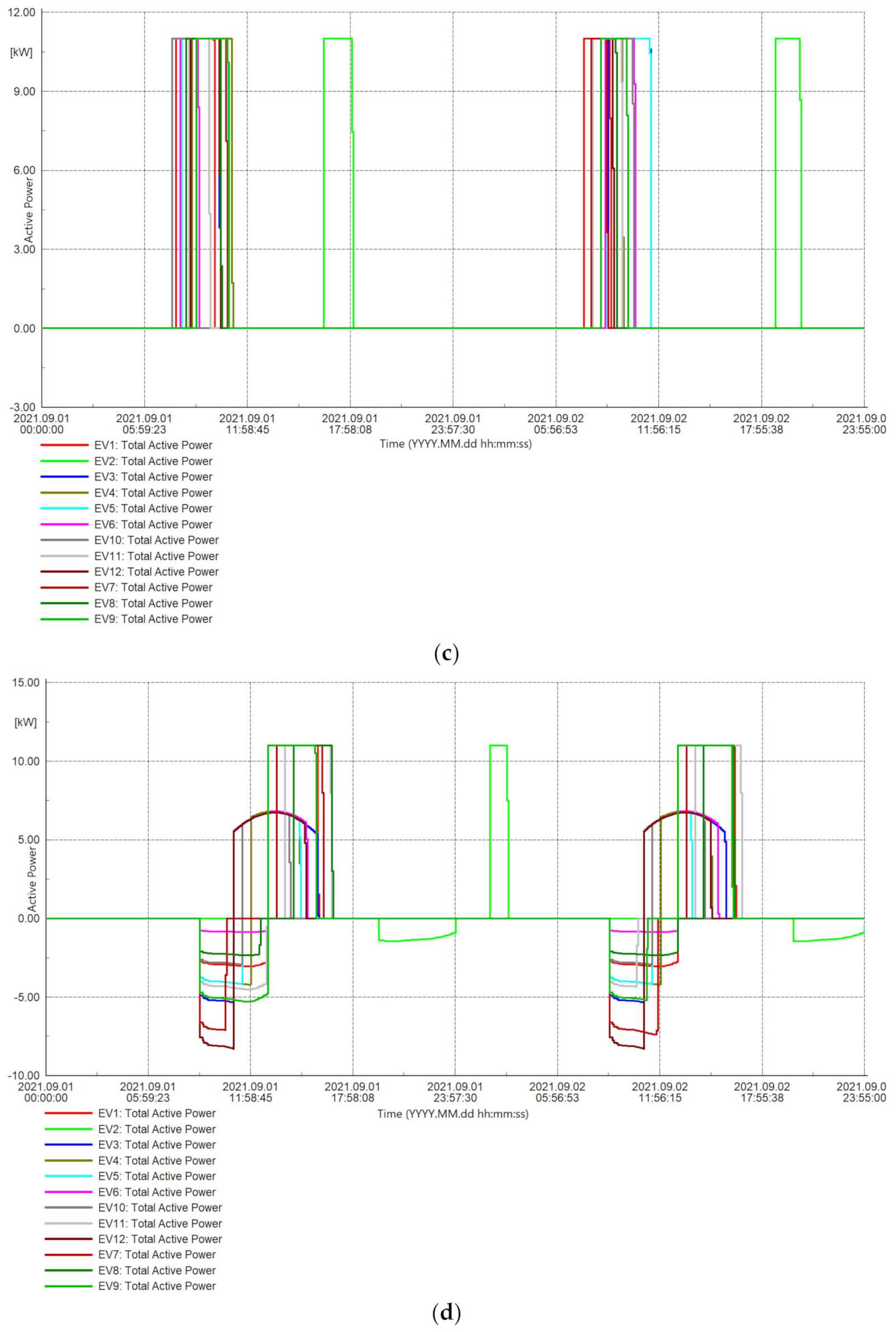896x1332 pixels.
Task: Select 'EV6: Total Active Power' label in chart (c) legend
Action: coord(153,525)
